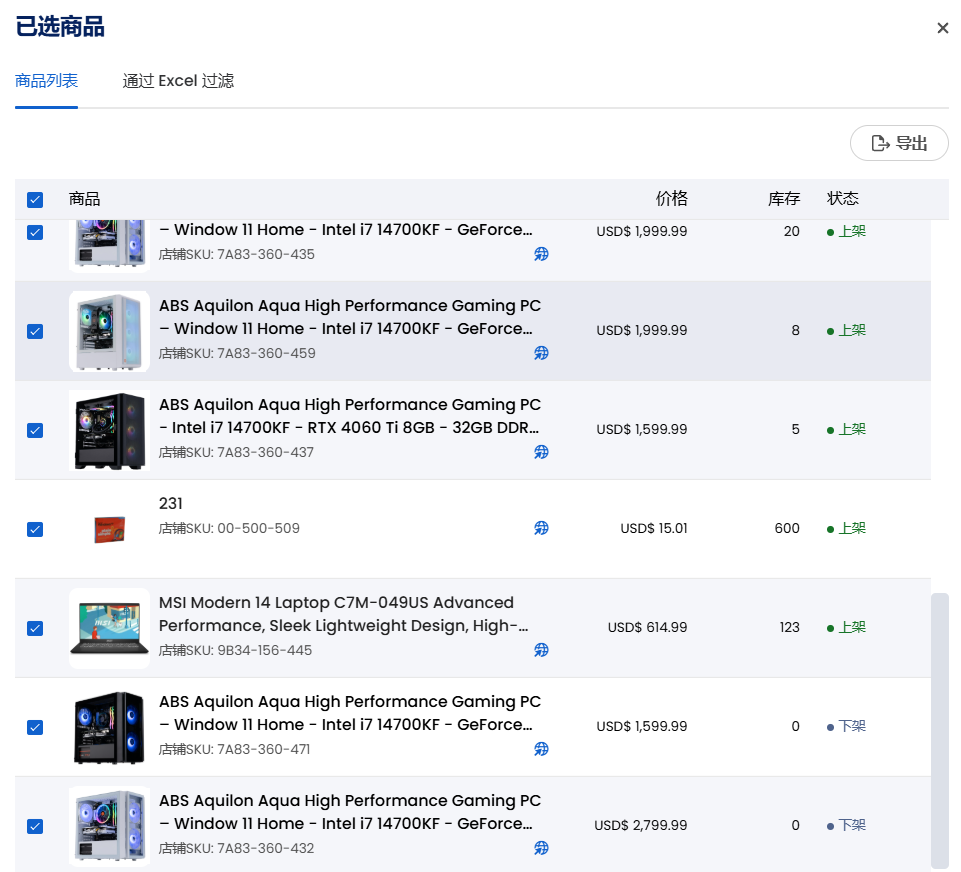The image size is (961, 872).
Task: Uncheck product with SKU 7A83-360-437
Action: [x=35, y=430]
